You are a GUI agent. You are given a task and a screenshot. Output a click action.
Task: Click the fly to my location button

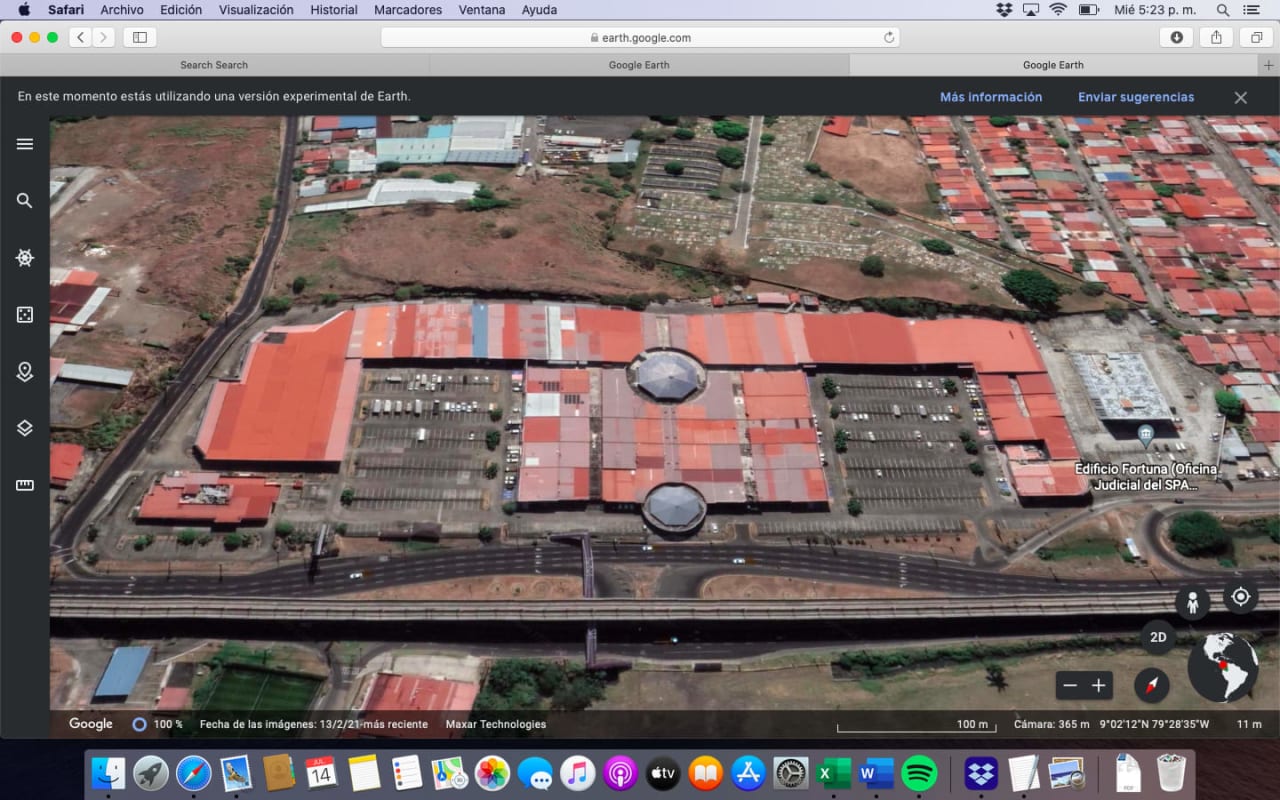pyautogui.click(x=1241, y=597)
